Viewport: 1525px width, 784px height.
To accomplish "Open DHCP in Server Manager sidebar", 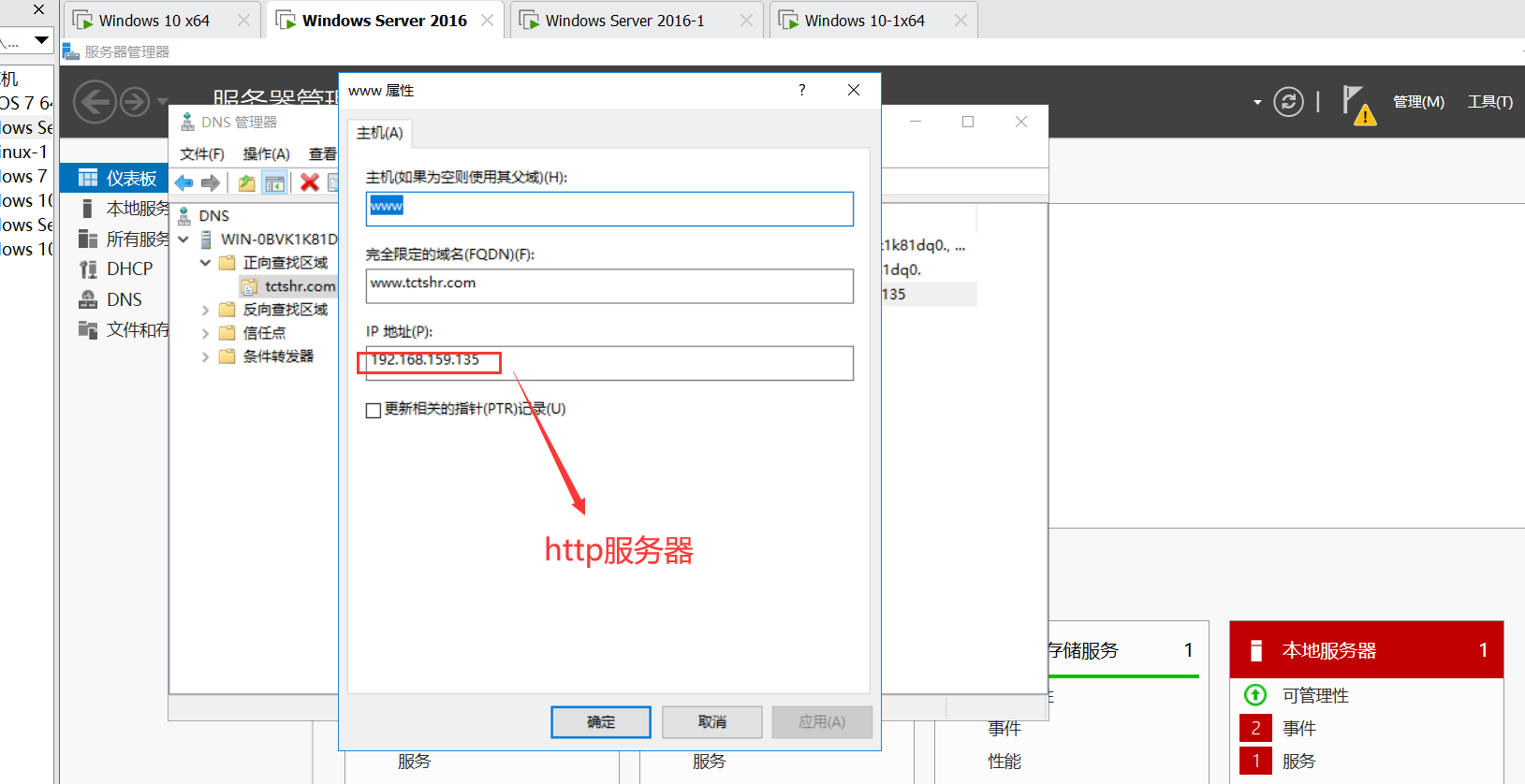I will click(115, 269).
